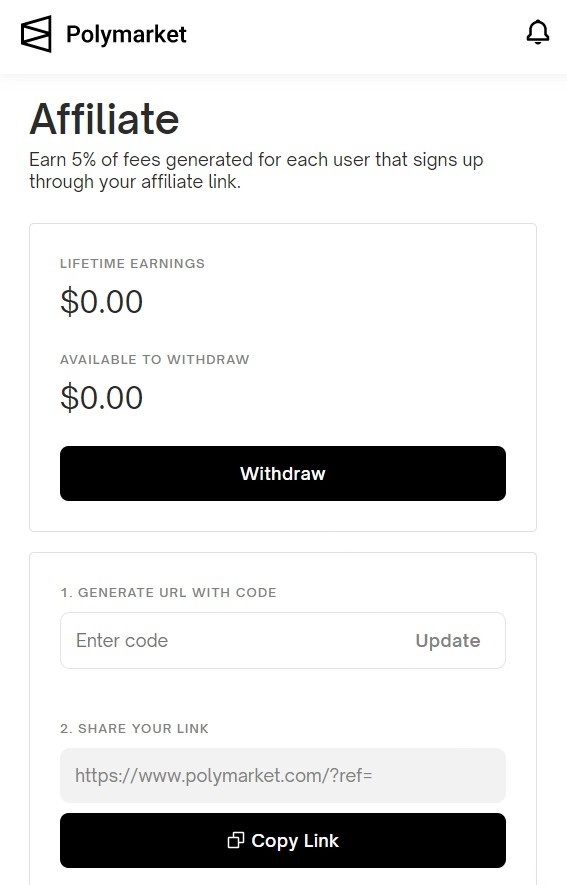Click the black Withdraw button

point(283,473)
